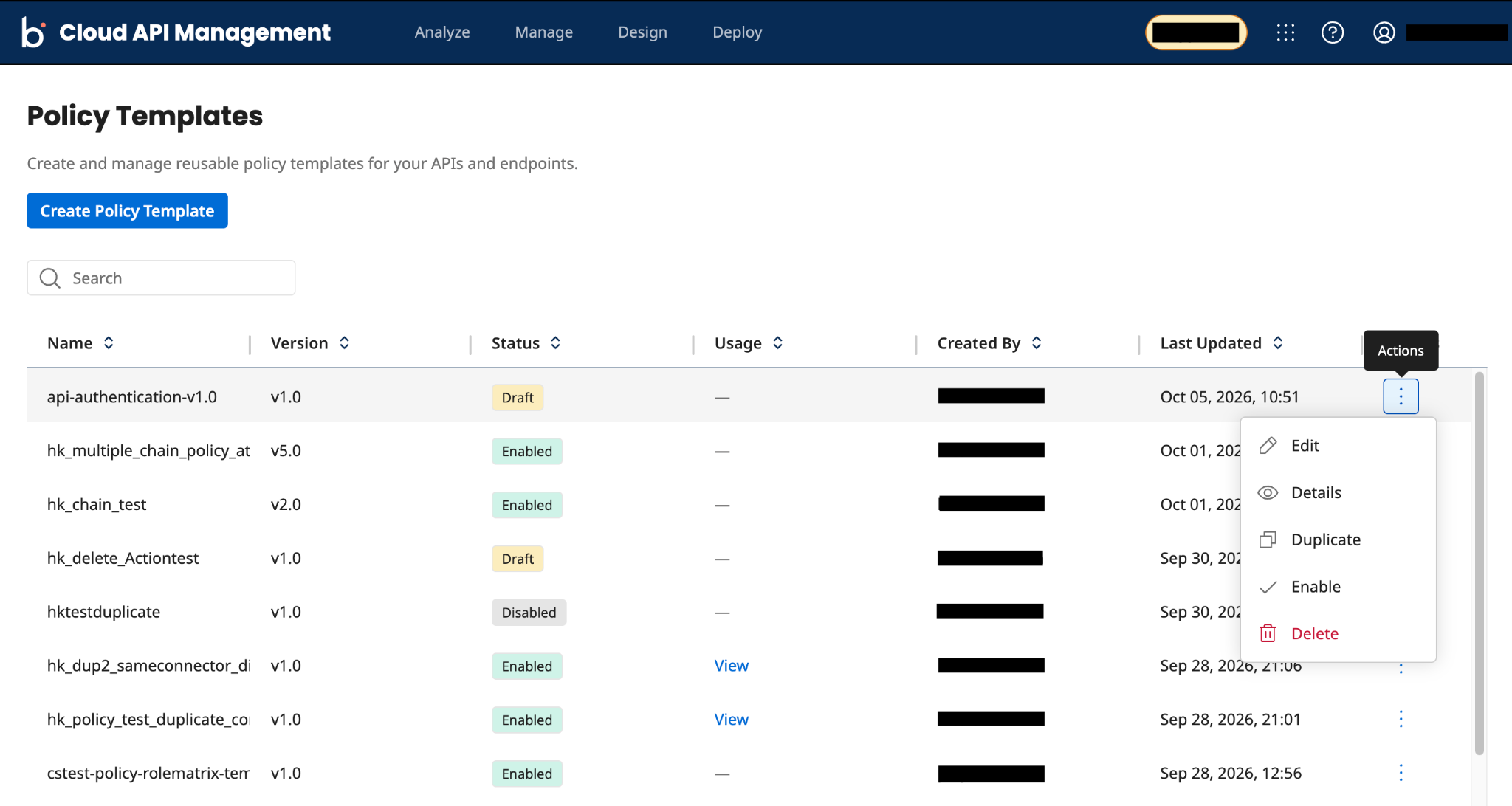Viewport: 1512px width, 806px height.
Task: Choose Delete from the actions menu
Action: 1338,633
